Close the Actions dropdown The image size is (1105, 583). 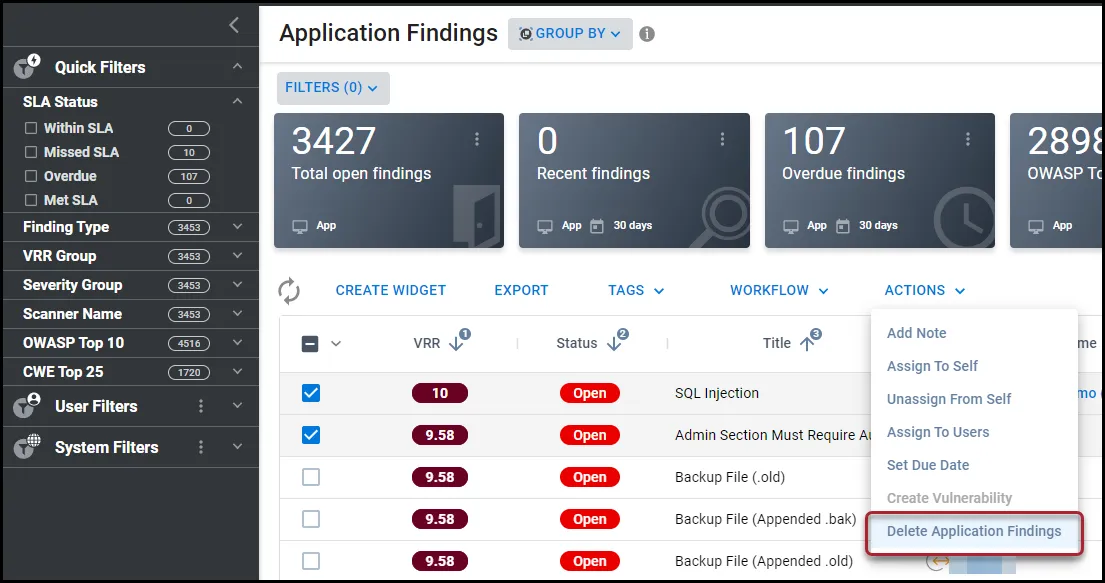[925, 290]
